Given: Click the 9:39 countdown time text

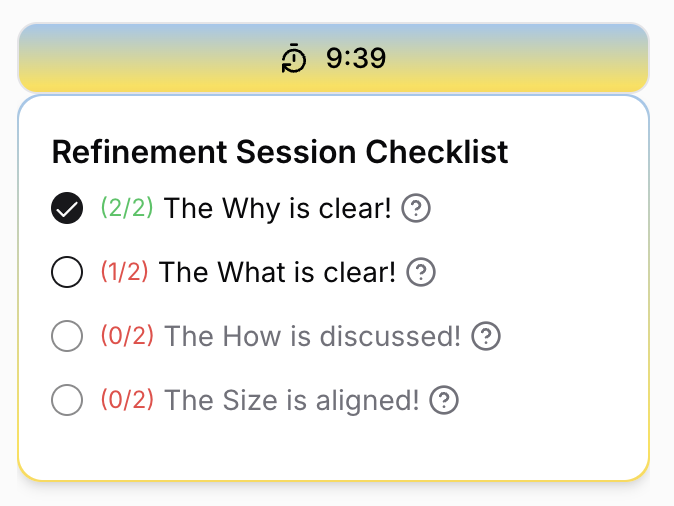Looking at the screenshot, I should coord(356,59).
